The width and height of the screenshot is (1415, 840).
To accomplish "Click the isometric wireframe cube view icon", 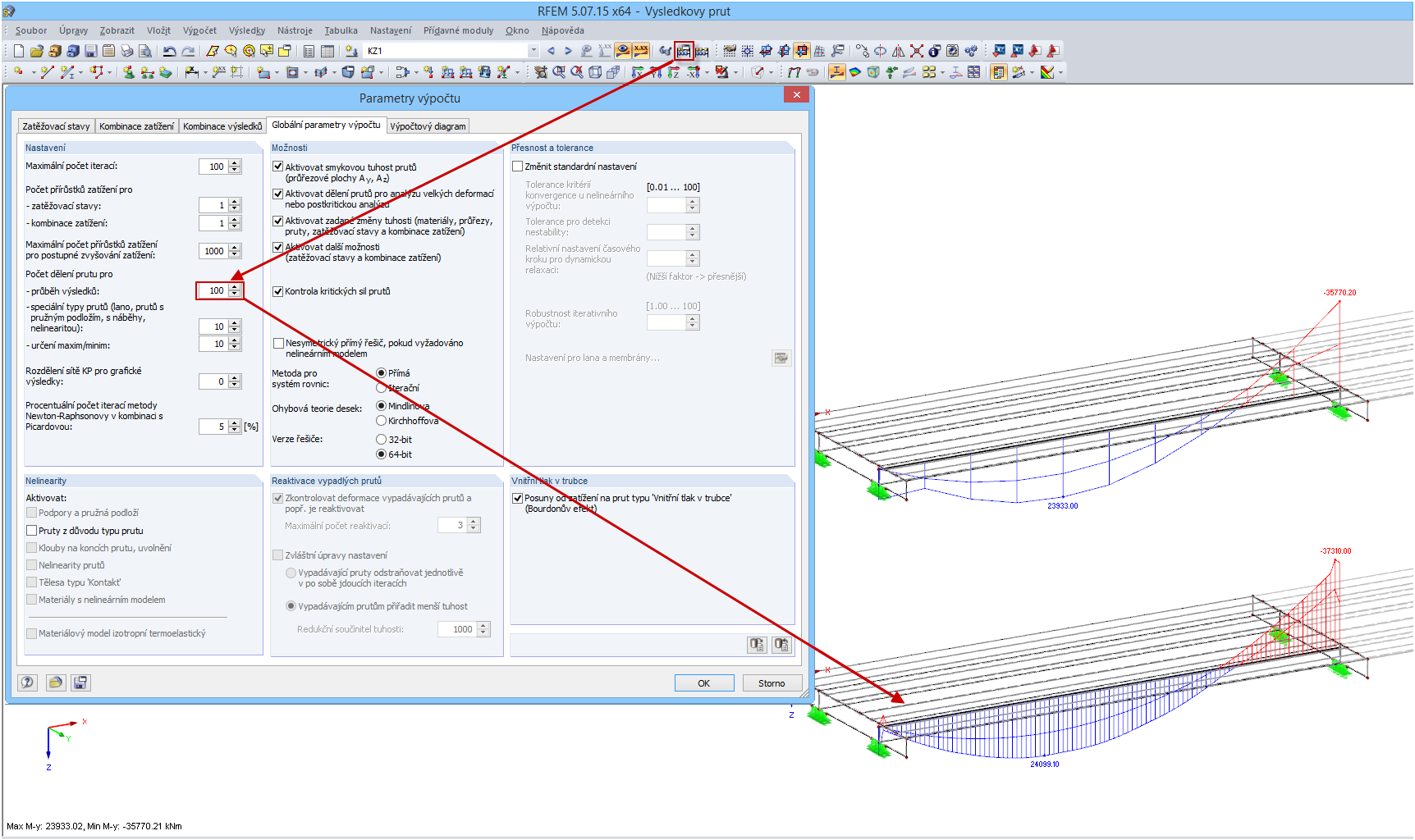I will coord(595,72).
